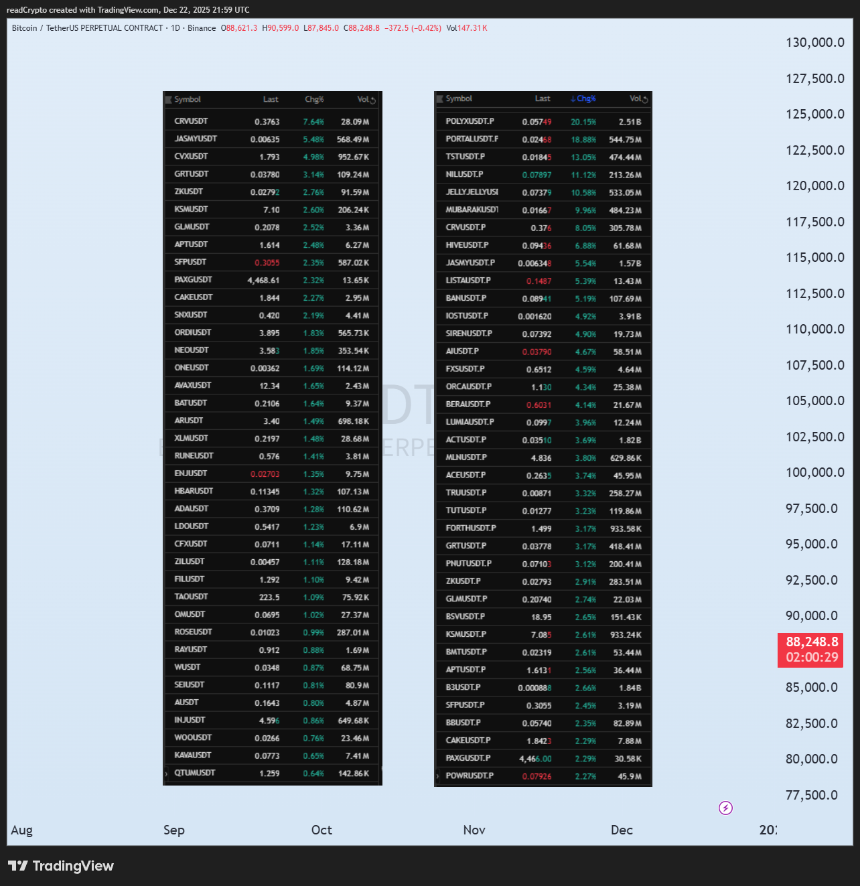Select the BERAUSDT.P row
Viewport: 860px width, 886px height.
544,405
